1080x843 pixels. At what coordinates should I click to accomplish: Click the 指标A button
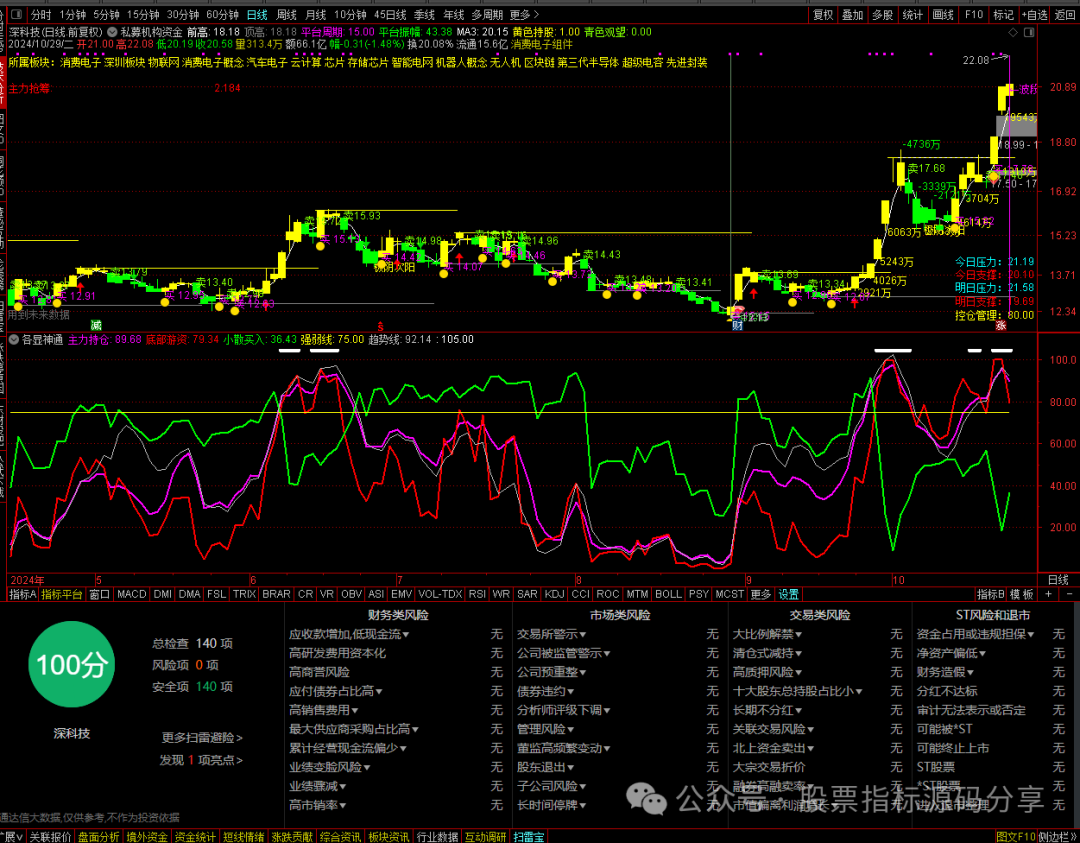point(23,594)
